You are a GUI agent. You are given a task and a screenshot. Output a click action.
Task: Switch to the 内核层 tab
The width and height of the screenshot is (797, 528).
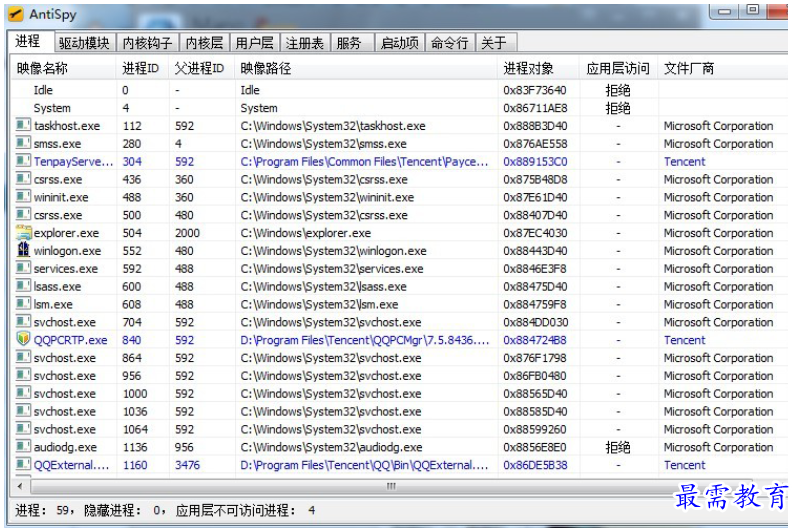pos(204,43)
